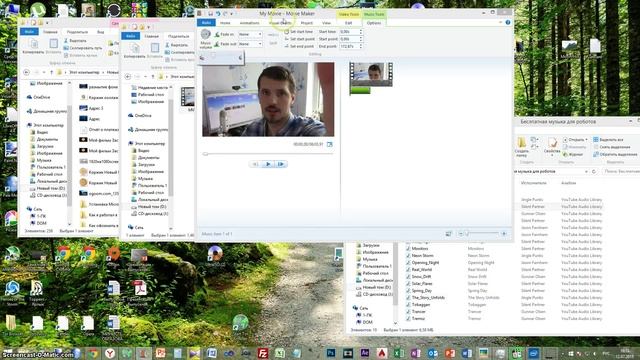
Task: Open Photoshop from the taskbar
Action: tap(331, 353)
